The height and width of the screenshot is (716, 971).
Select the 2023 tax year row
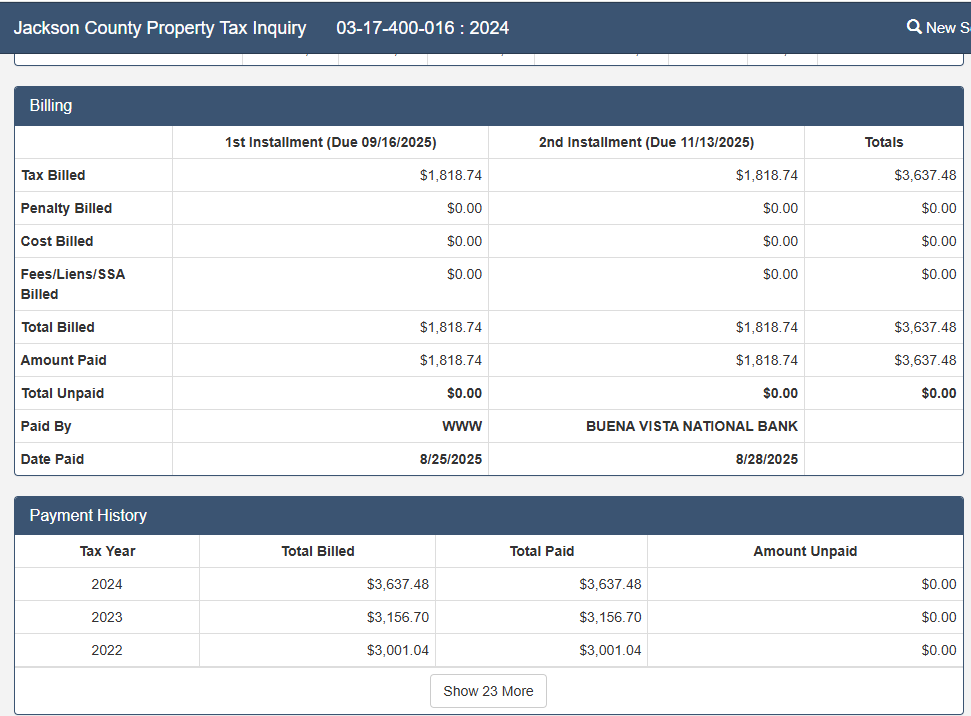(107, 617)
